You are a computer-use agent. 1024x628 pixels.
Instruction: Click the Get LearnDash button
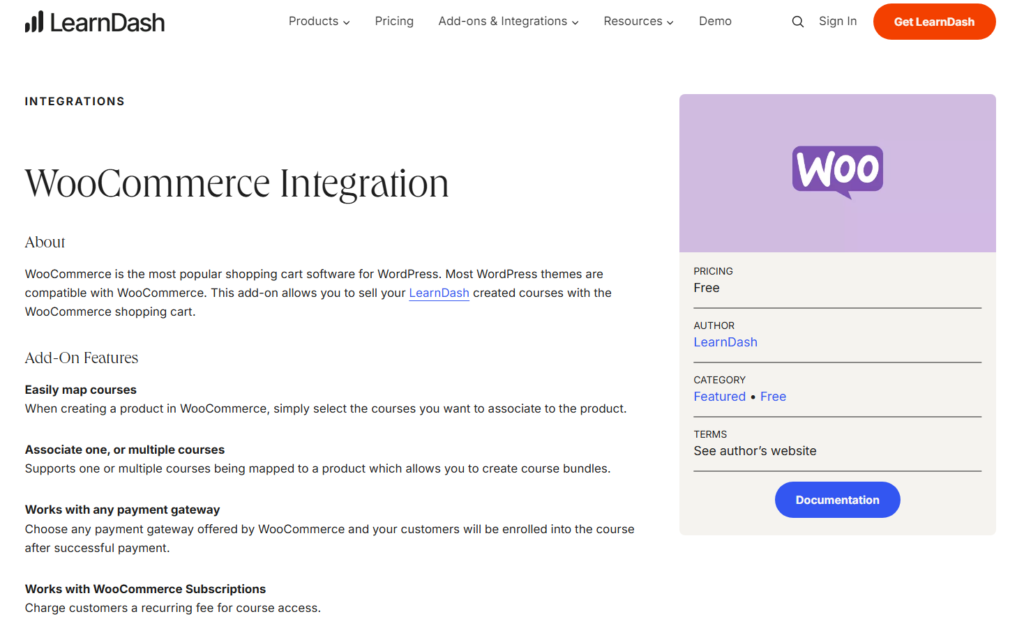tap(934, 22)
